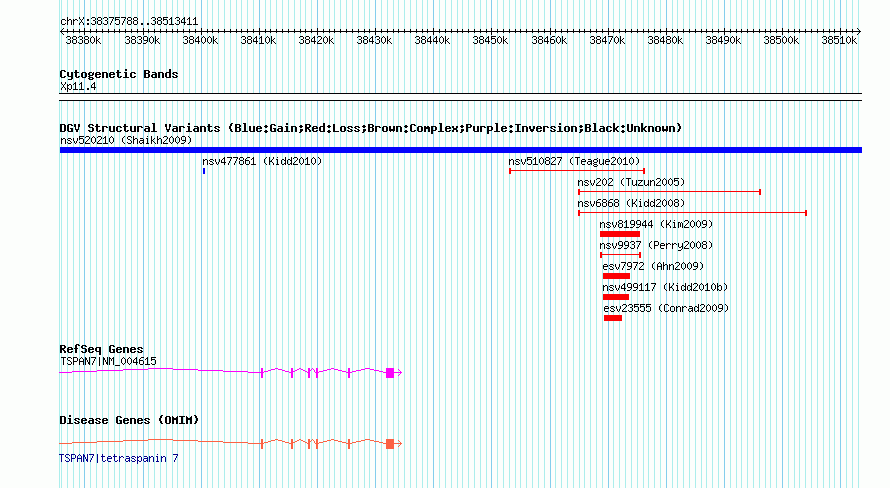Image resolution: width=890 pixels, height=488 pixels.
Task: Click the nsv6868 (Kidd2008) variant line
Action: (x=692, y=213)
